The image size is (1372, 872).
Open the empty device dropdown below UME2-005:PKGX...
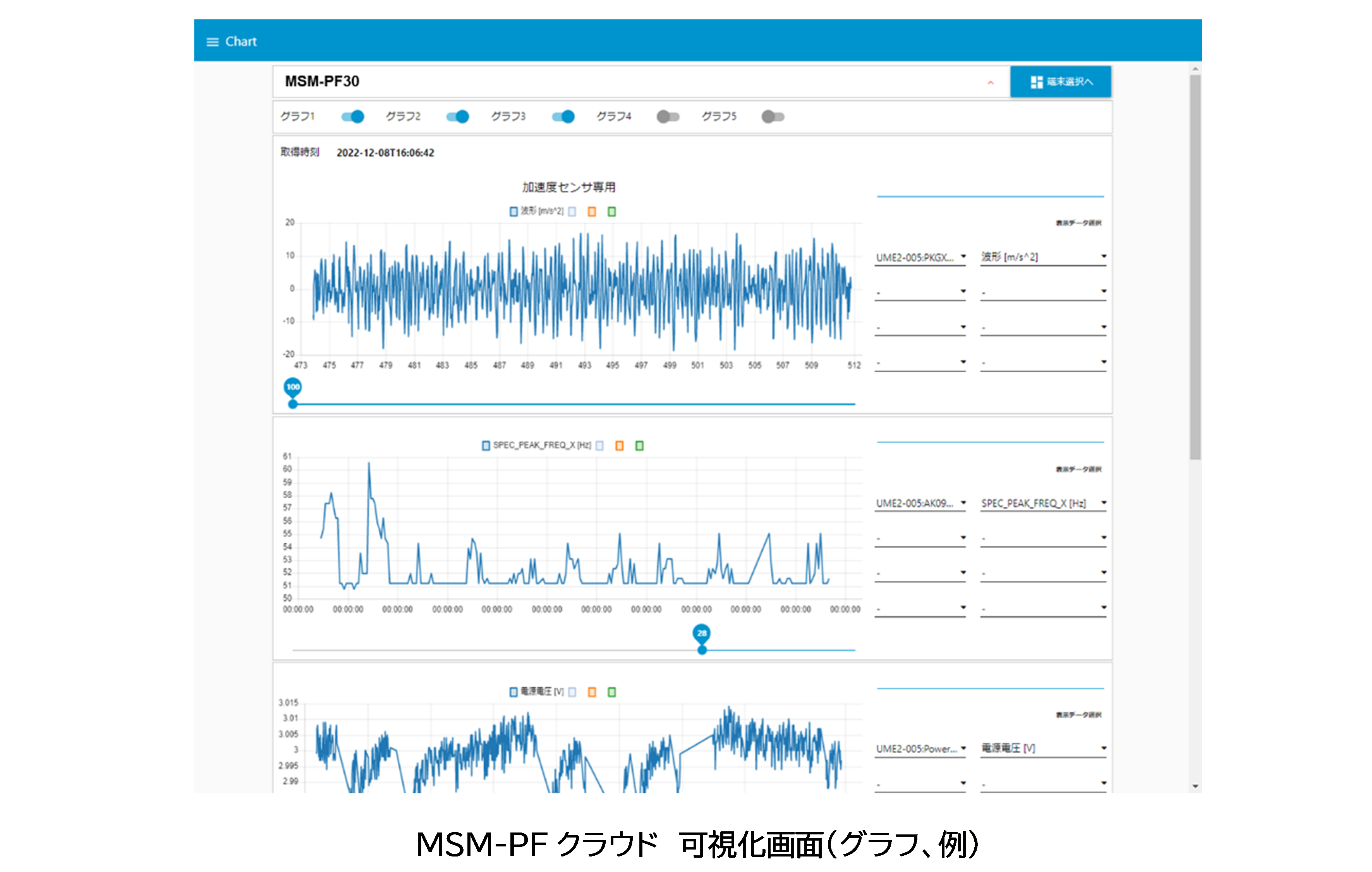(920, 292)
